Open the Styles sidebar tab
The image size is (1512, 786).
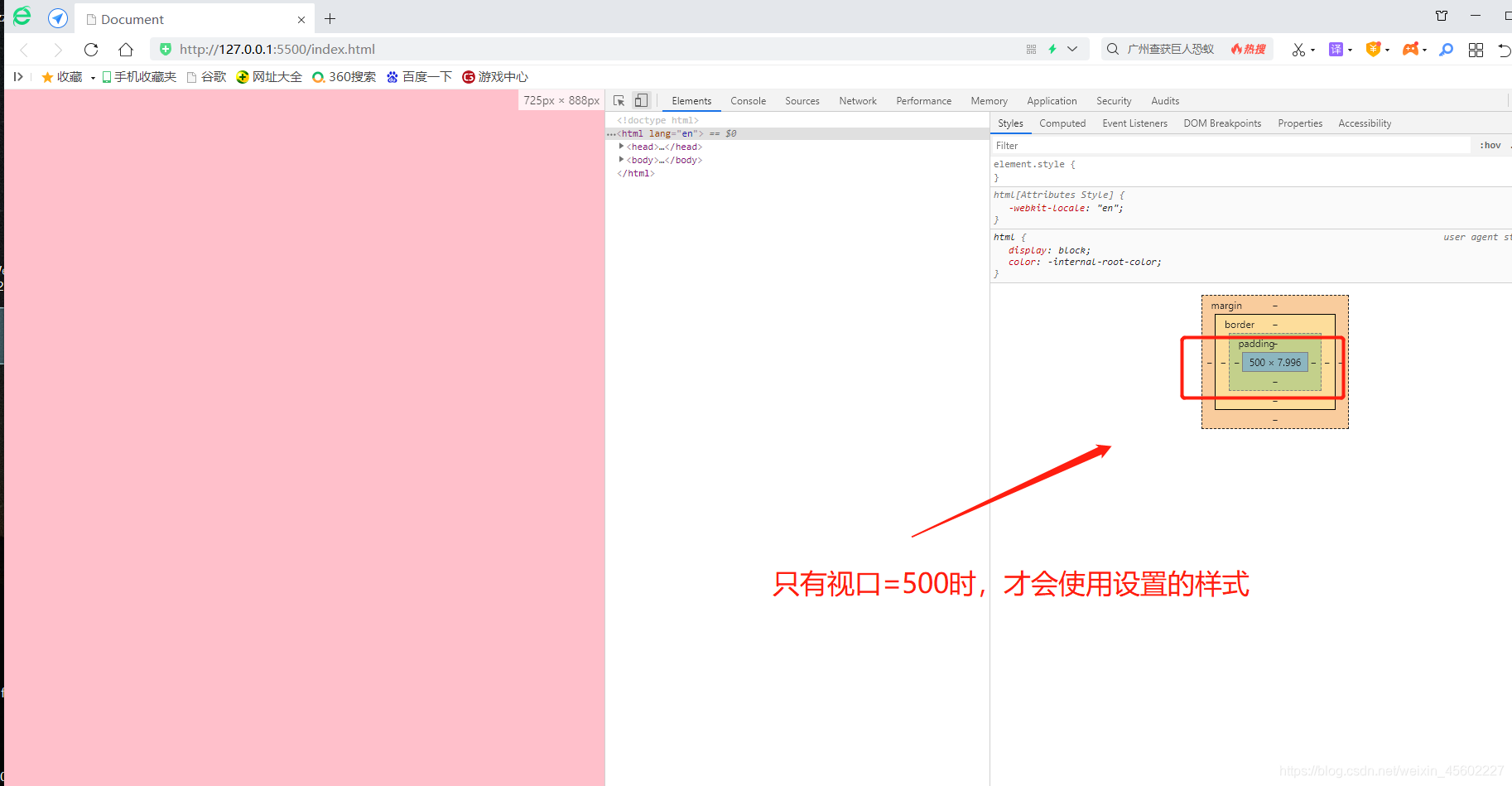1010,123
